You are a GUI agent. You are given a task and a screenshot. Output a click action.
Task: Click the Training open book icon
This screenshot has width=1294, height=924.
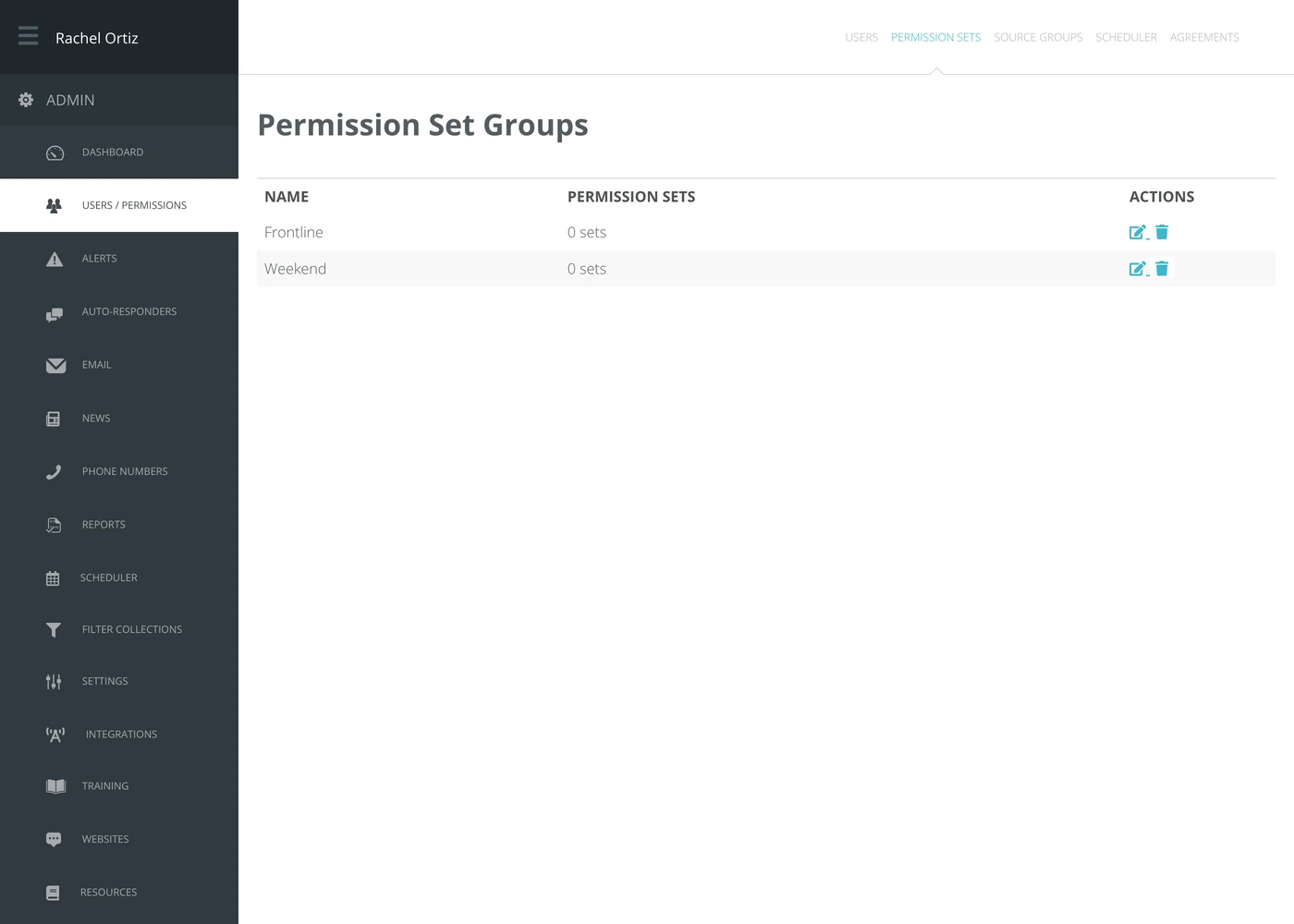55,786
